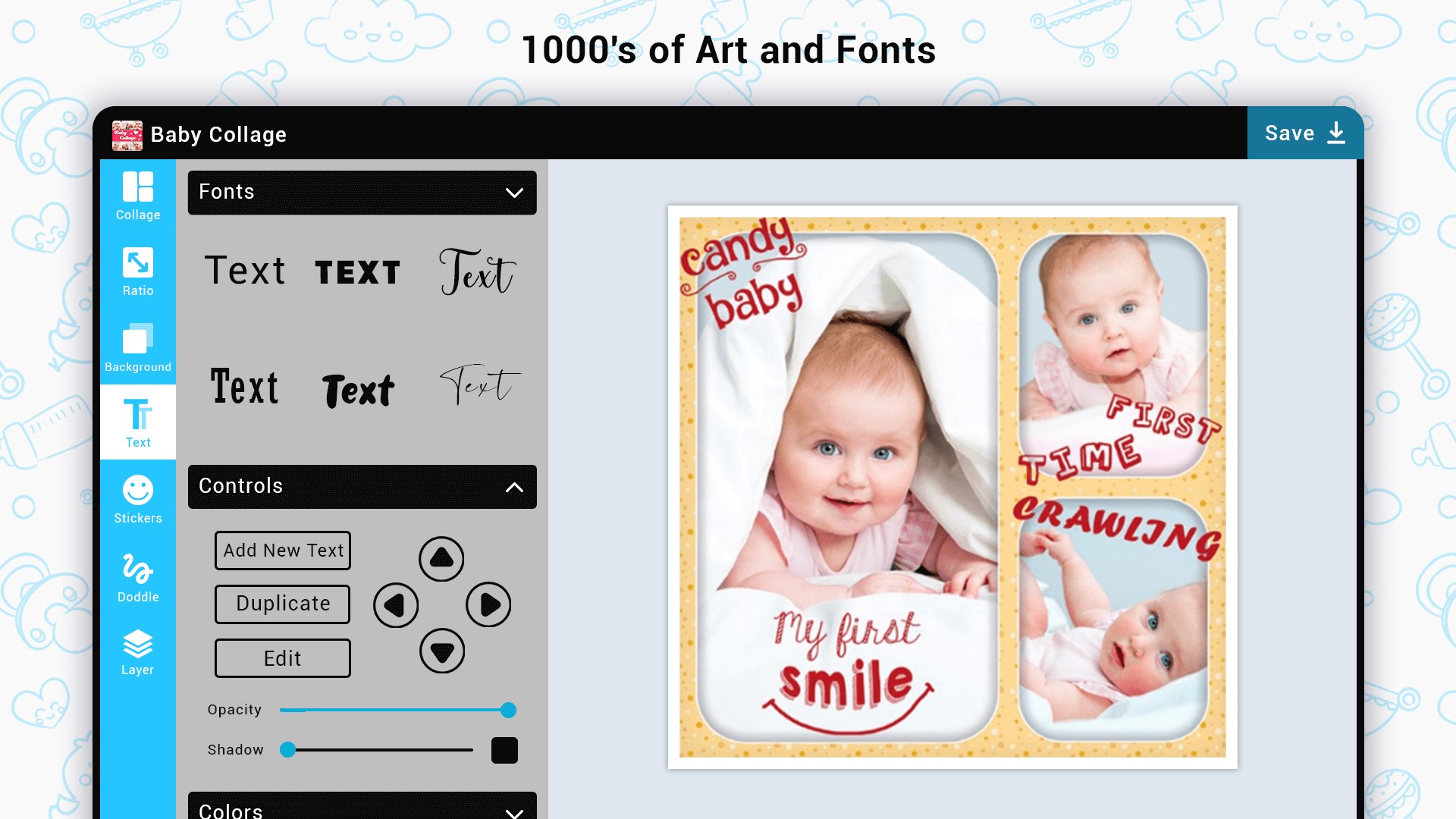Screen dimensions: 1456x819
Task: Click the Opacity slider handle
Action: click(509, 710)
